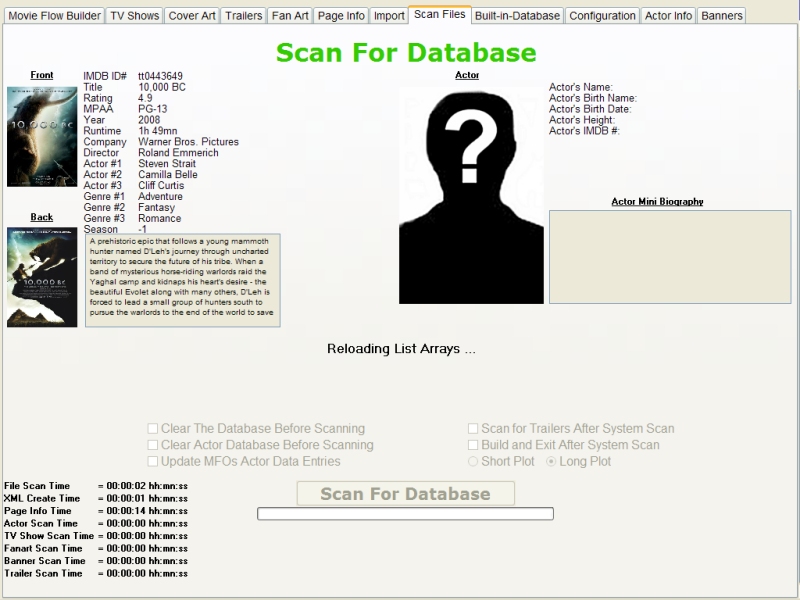Image resolution: width=800 pixels, height=600 pixels.
Task: Go to the Cover Art tab
Action: (191, 16)
